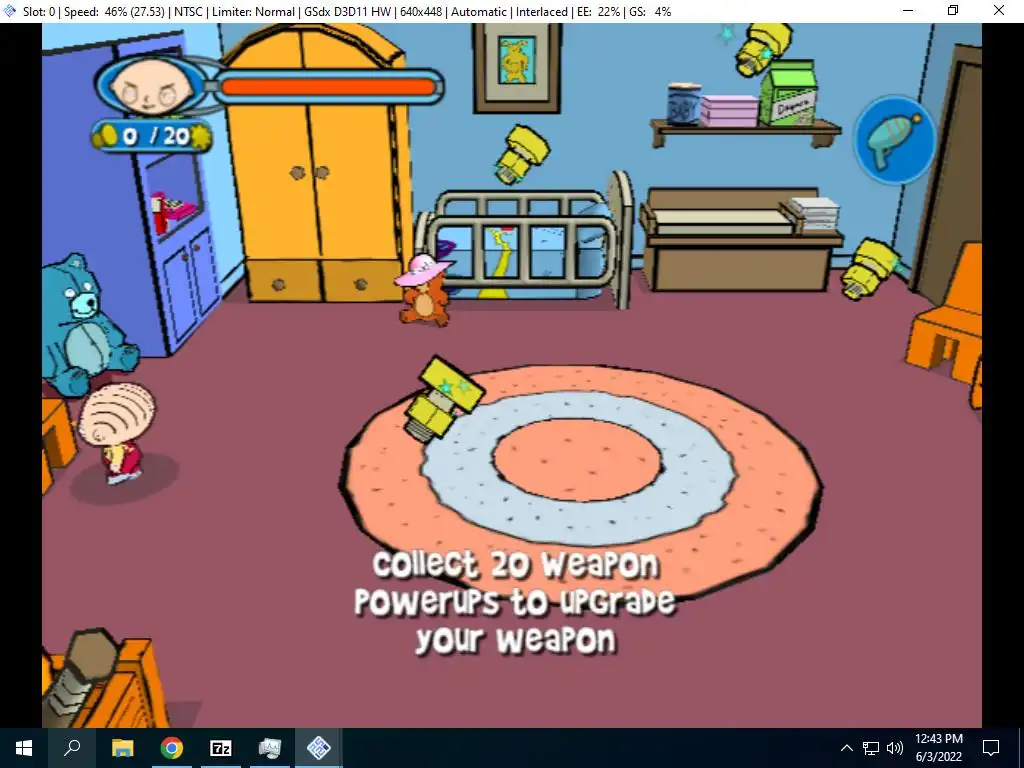Show hidden system tray icons
The height and width of the screenshot is (768, 1024).
point(846,748)
